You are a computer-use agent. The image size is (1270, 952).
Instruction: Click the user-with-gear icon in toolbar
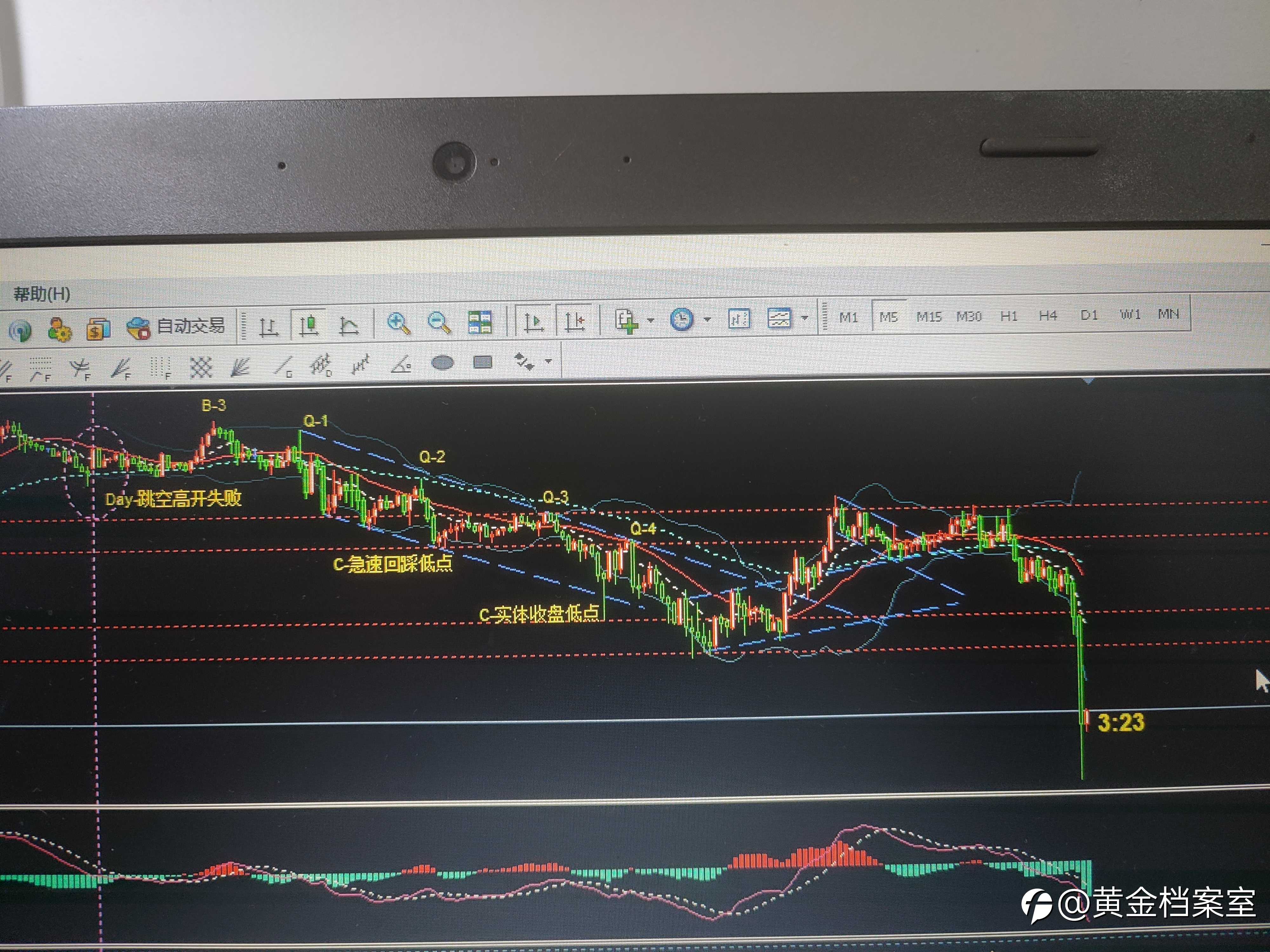tap(60, 329)
